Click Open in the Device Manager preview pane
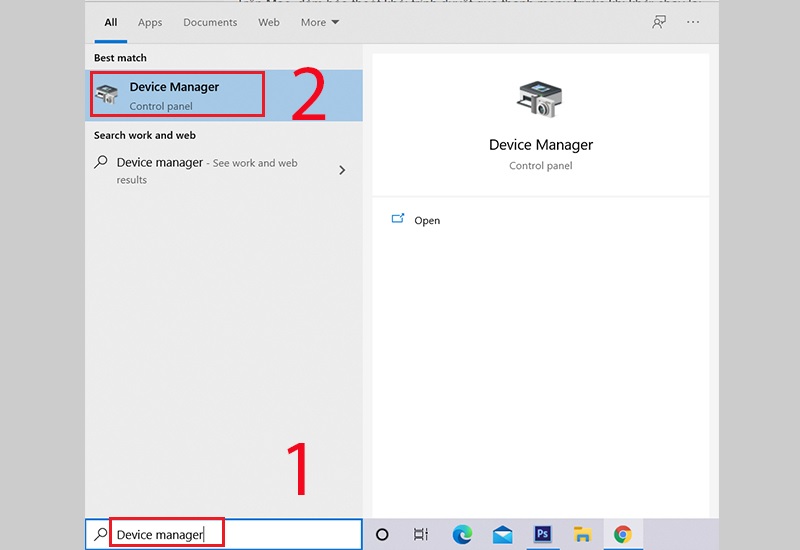Viewport: 800px width, 550px height. (x=427, y=220)
